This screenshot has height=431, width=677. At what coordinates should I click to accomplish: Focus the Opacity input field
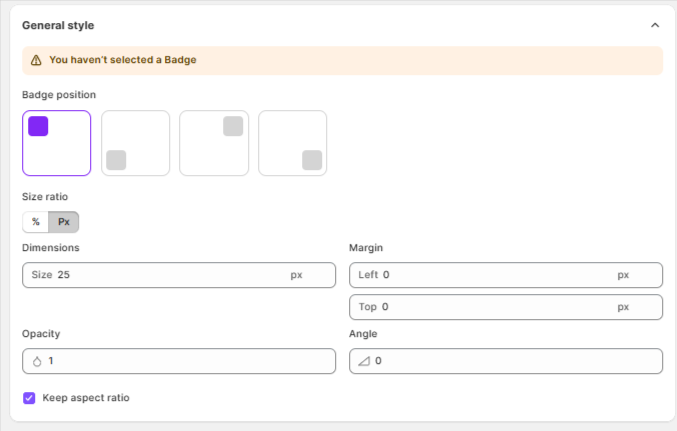point(179,361)
